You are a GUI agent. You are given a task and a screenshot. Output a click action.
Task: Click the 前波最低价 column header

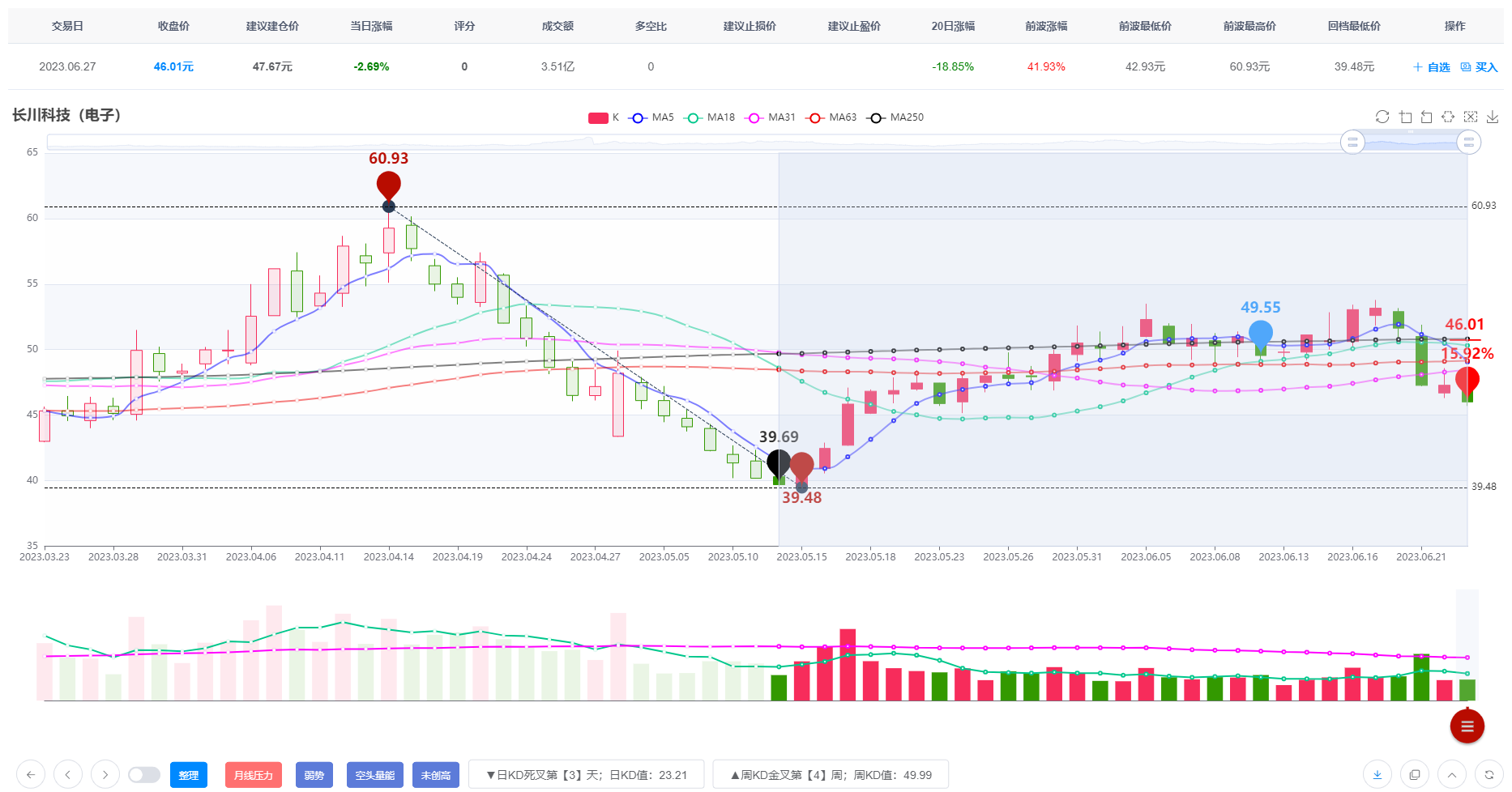coord(1145,26)
